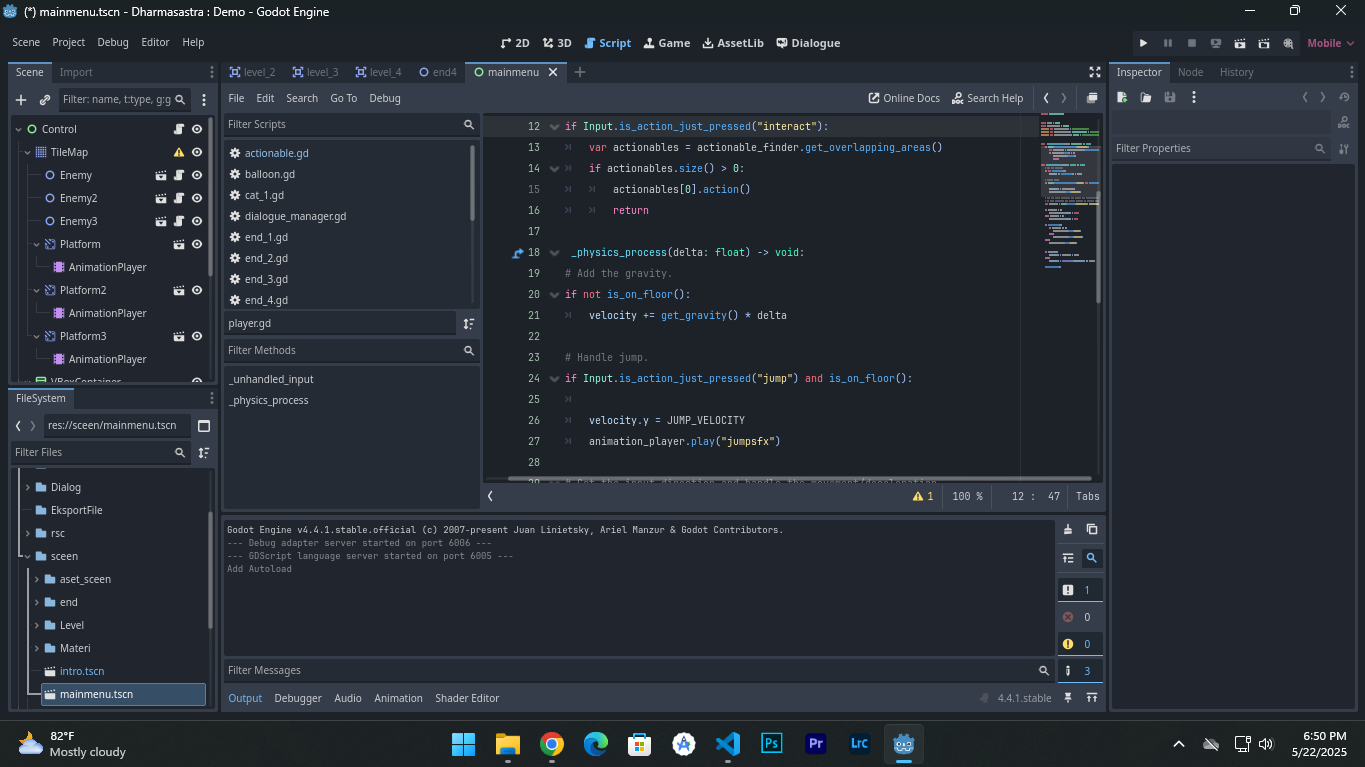Collapse the Platform2 node
This screenshot has height=767, width=1365.
(36, 290)
